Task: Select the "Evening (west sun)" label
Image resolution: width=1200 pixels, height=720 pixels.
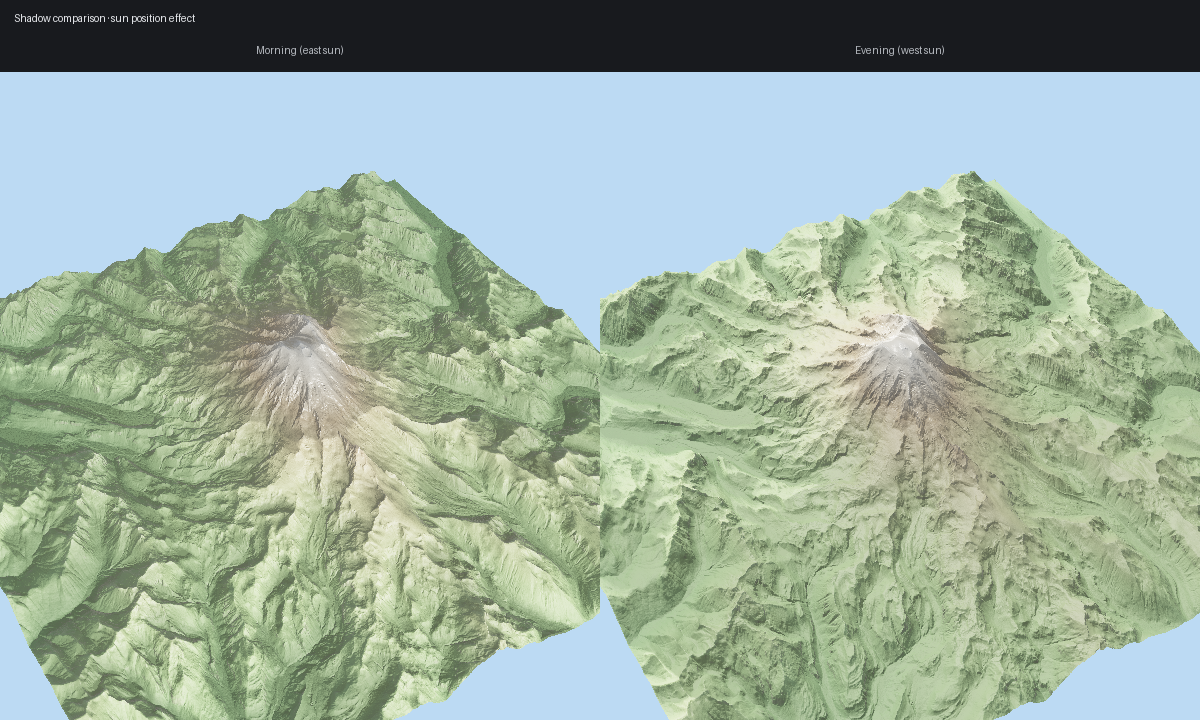Action: (899, 50)
